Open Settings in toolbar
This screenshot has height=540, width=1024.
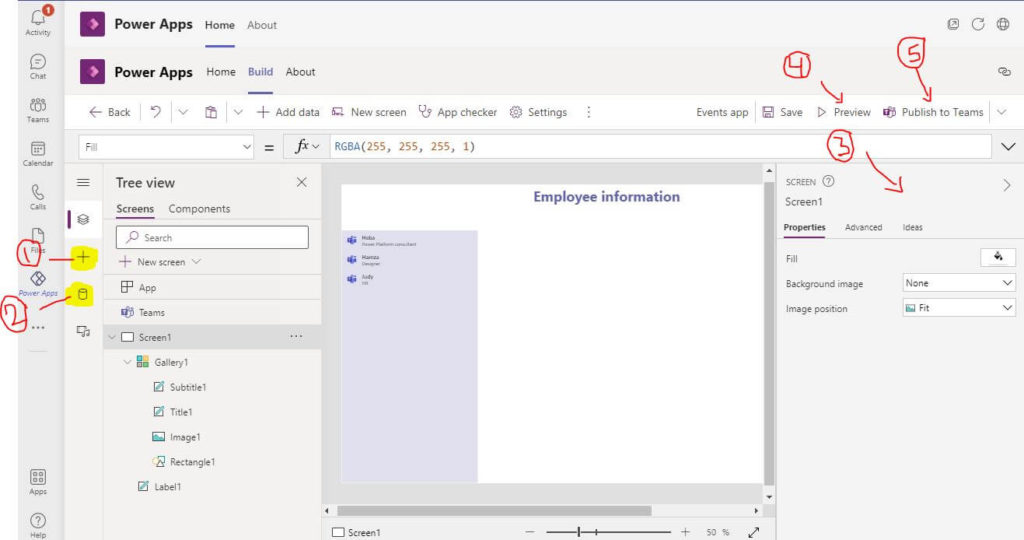pos(538,112)
